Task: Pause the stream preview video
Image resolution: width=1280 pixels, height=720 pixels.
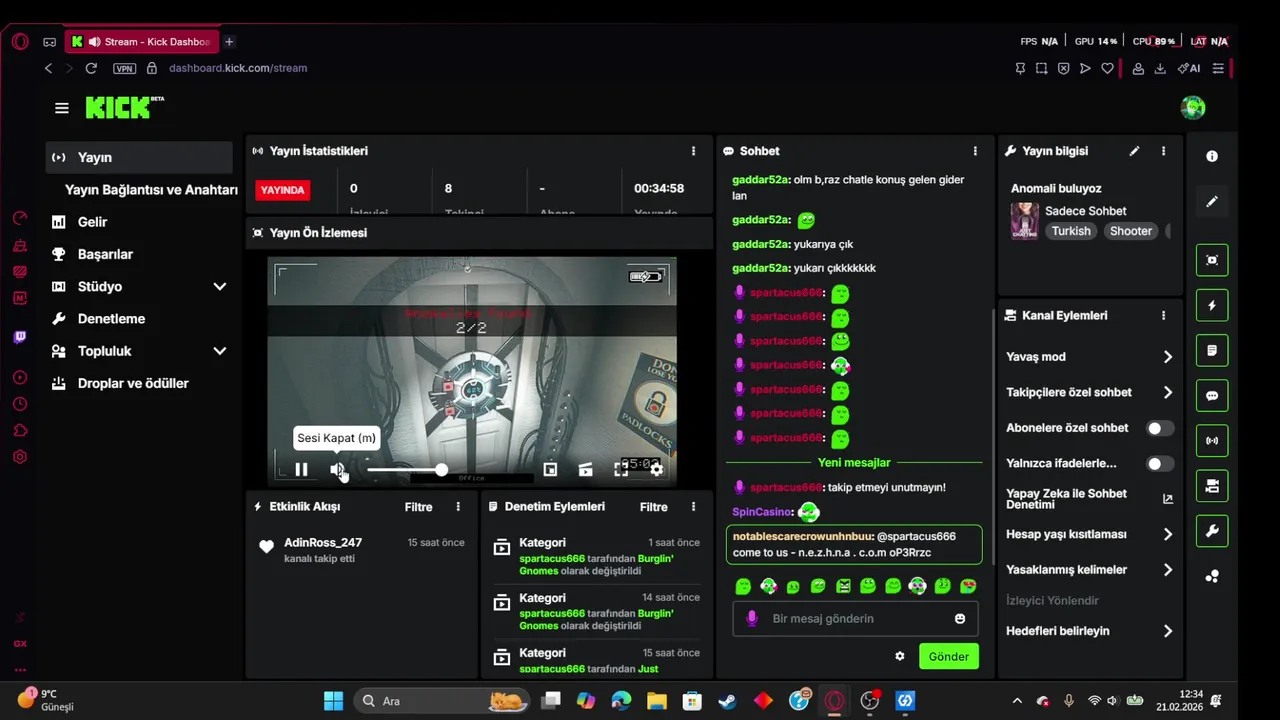Action: click(x=301, y=469)
